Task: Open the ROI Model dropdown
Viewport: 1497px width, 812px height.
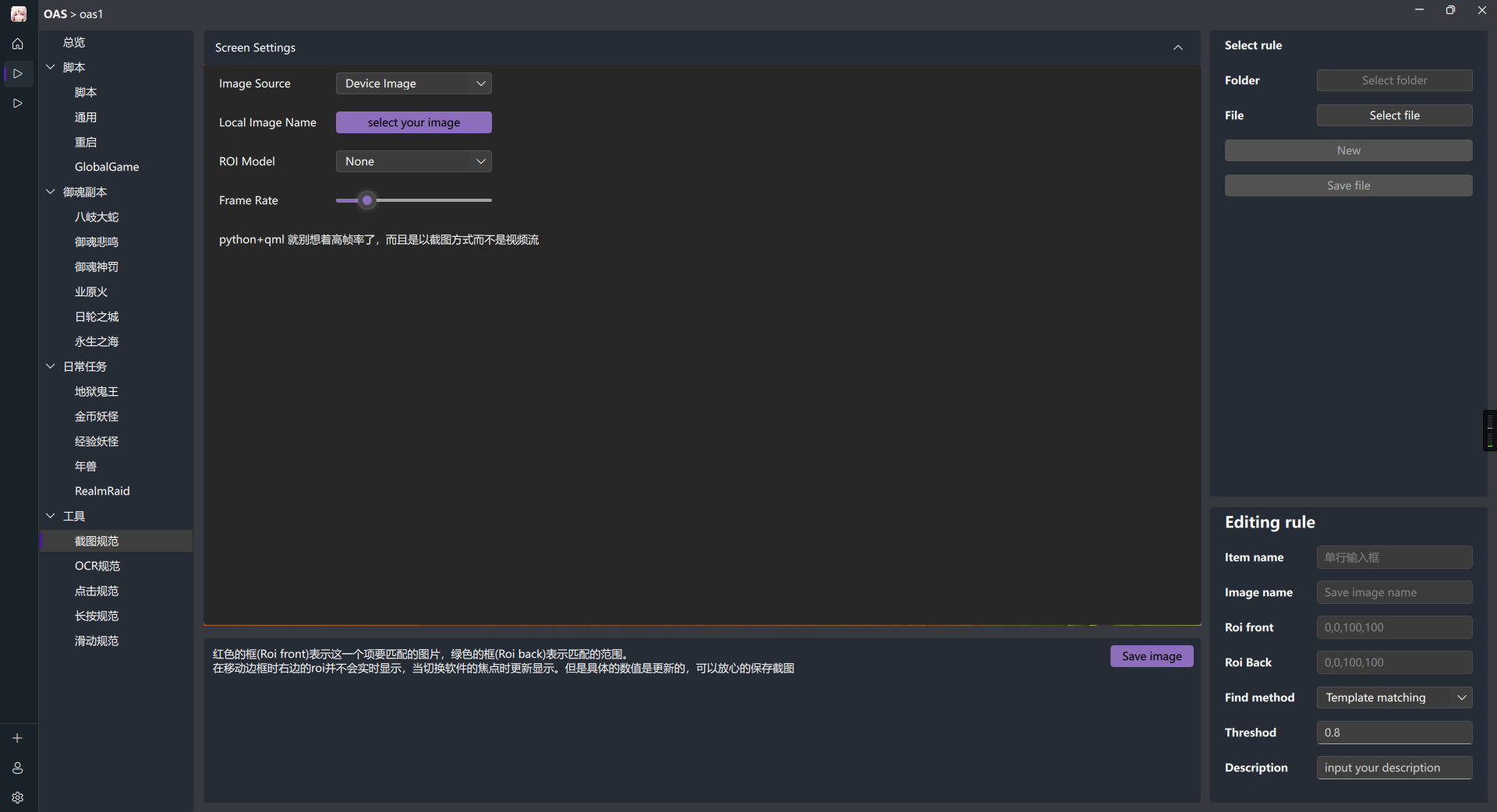Action: [x=413, y=161]
